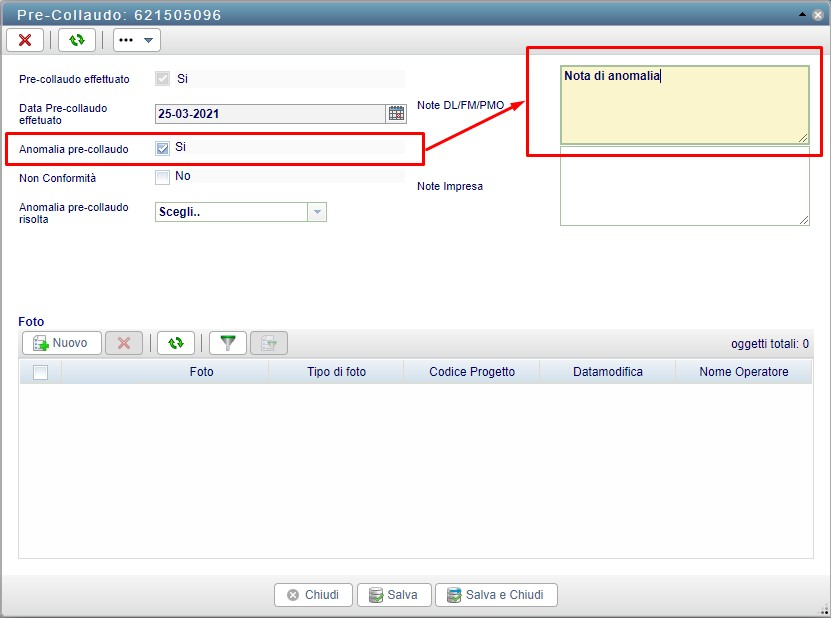Click the green refresh icon in top toolbar

(x=76, y=40)
